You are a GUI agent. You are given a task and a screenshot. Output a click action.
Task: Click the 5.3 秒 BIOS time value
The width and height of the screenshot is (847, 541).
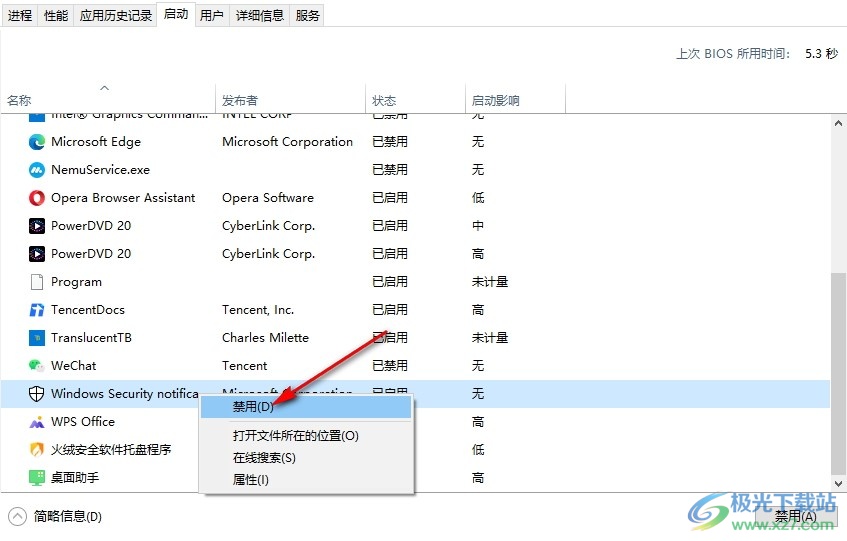tap(821, 53)
